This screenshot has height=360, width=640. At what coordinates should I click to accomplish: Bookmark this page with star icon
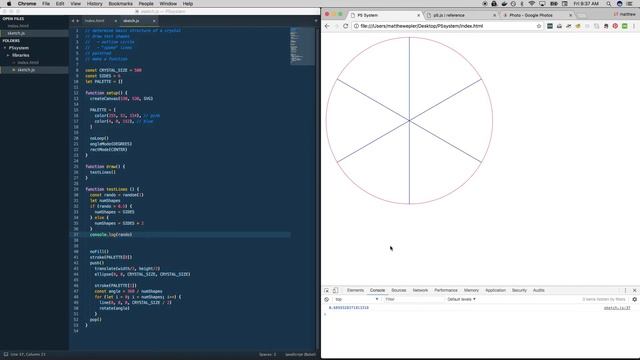(x=539, y=26)
